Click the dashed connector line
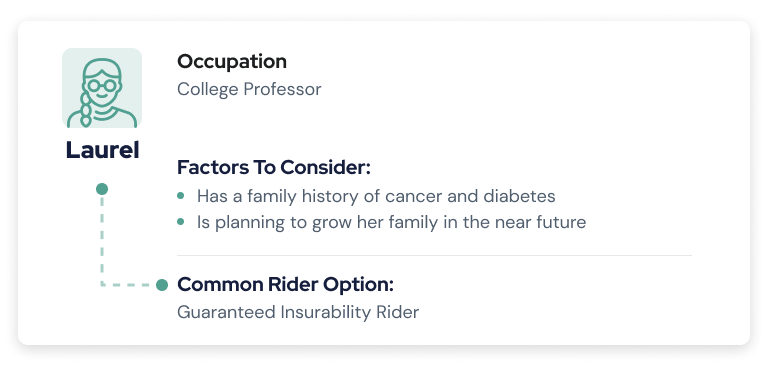This screenshot has width=768, height=366. click(x=102, y=240)
